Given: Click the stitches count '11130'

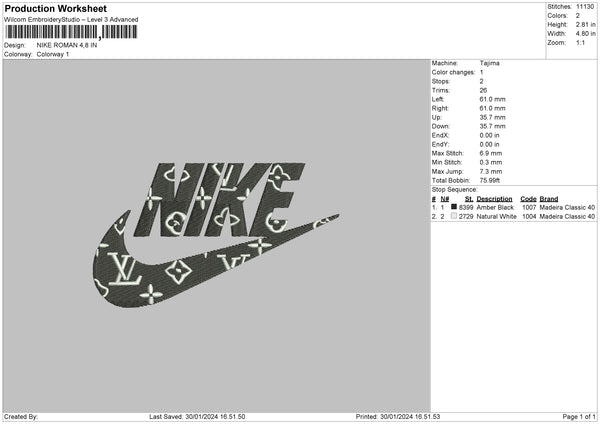Looking at the screenshot, I should 585,7.
